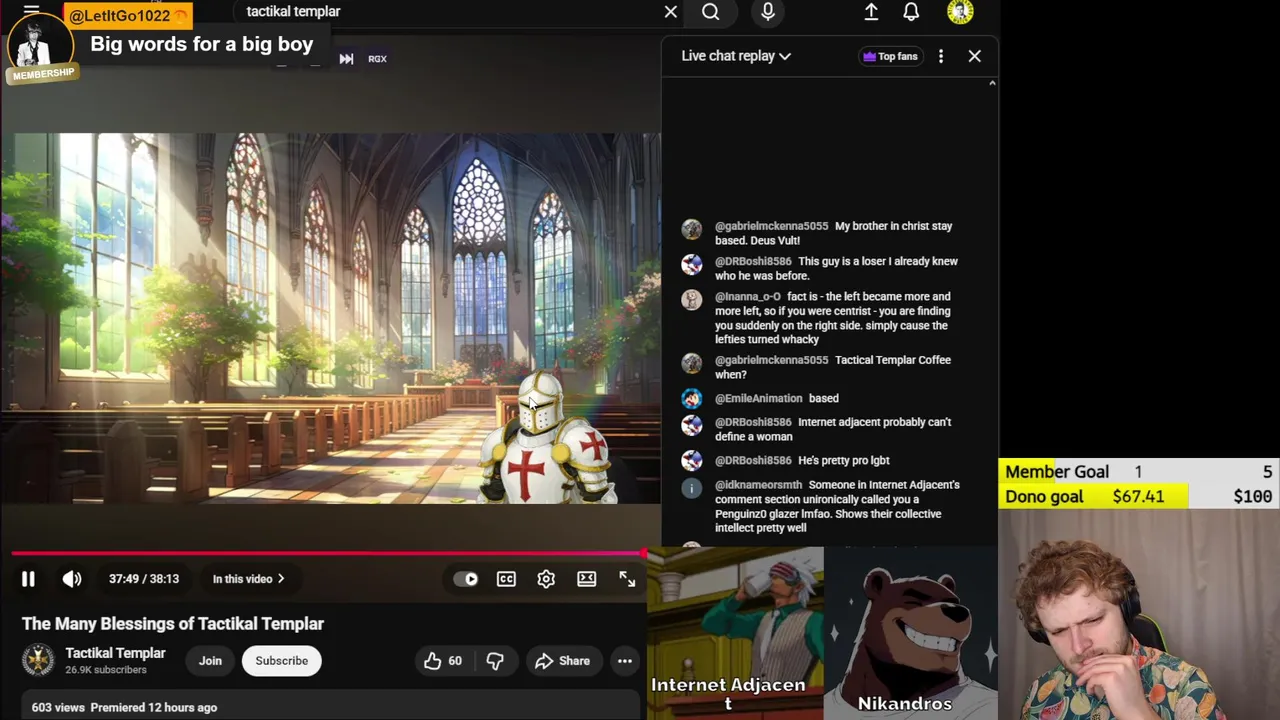Click '603 views Premiered 12 hours ago'
This screenshot has width=1280, height=720.
pos(124,707)
